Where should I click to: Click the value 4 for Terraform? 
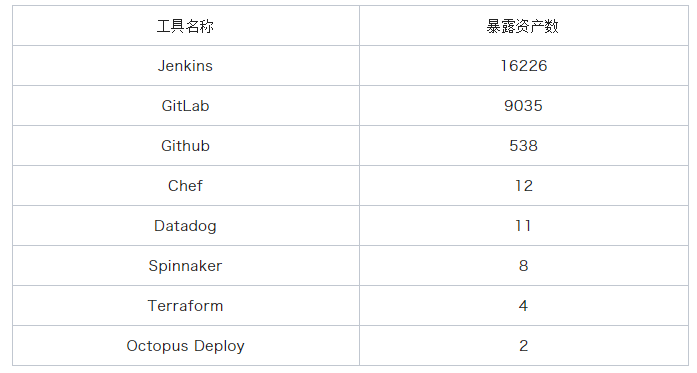tap(523, 306)
